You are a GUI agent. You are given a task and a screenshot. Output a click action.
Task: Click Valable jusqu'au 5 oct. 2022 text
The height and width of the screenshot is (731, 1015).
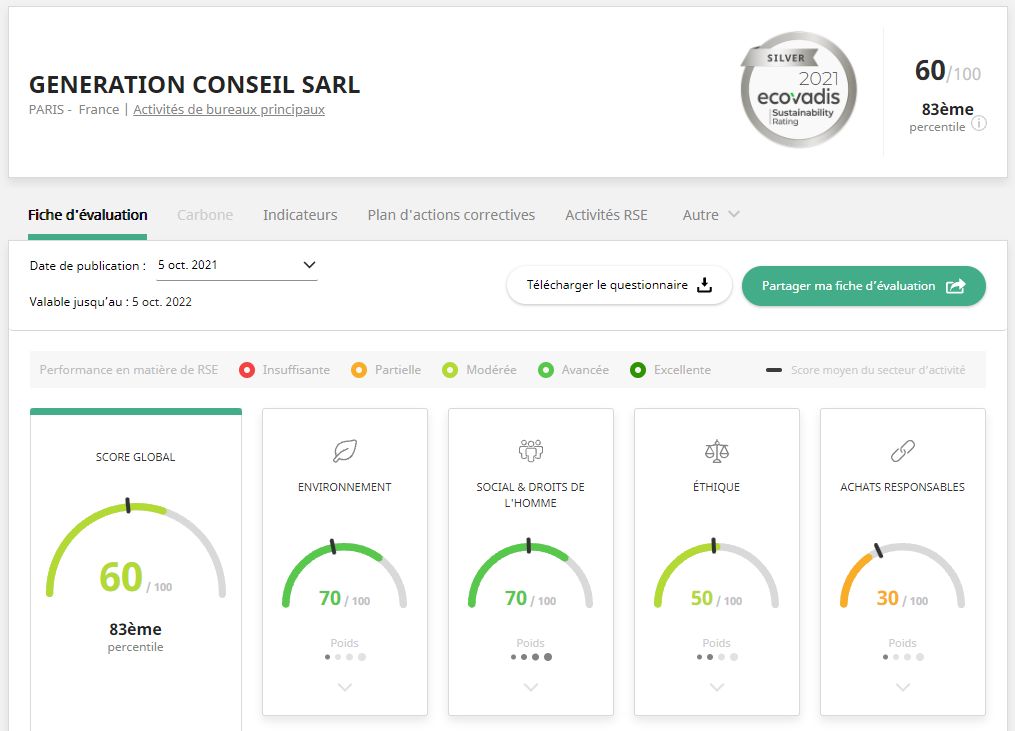111,302
